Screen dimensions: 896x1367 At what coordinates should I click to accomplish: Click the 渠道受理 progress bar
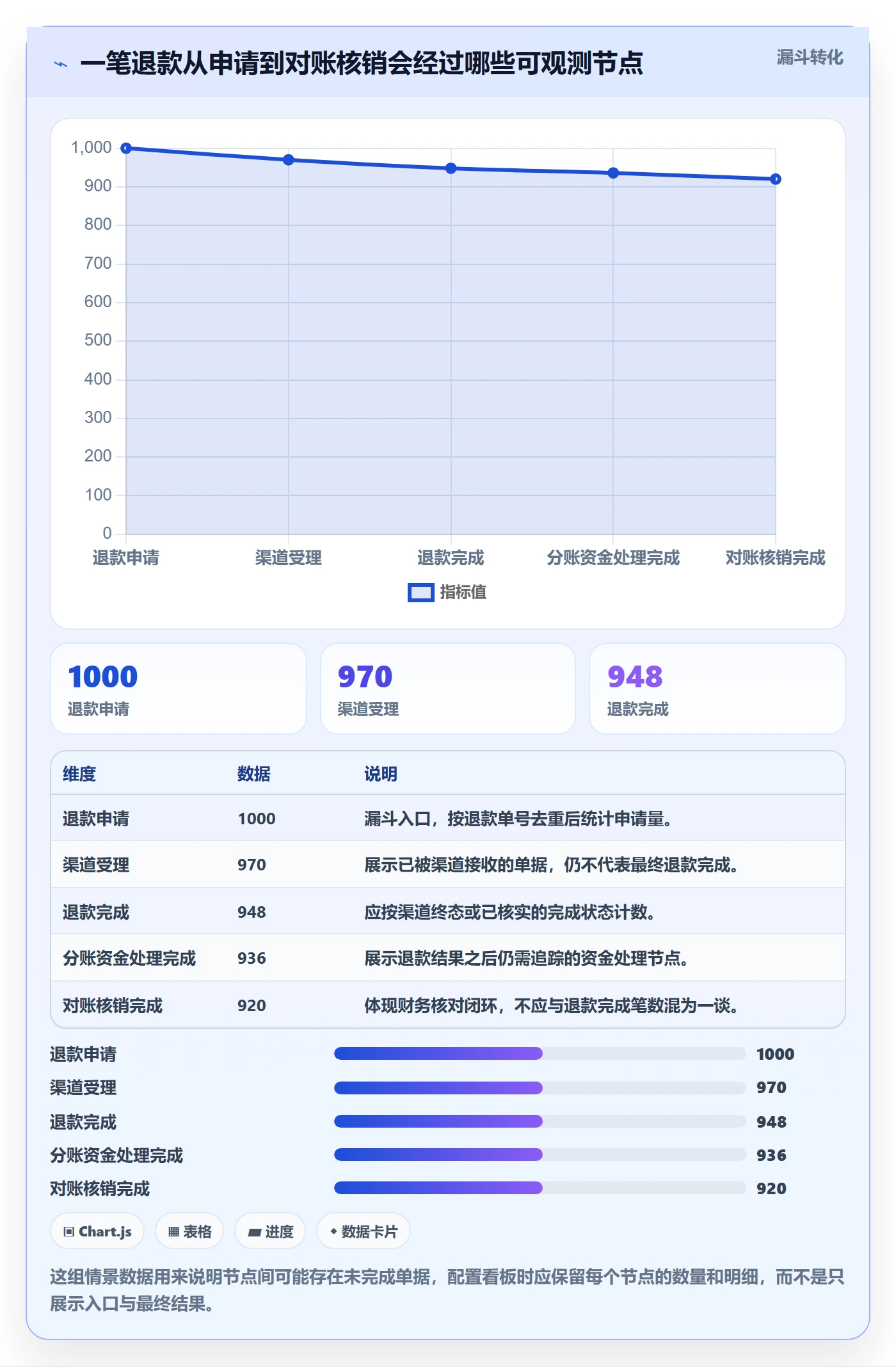coord(540,1087)
